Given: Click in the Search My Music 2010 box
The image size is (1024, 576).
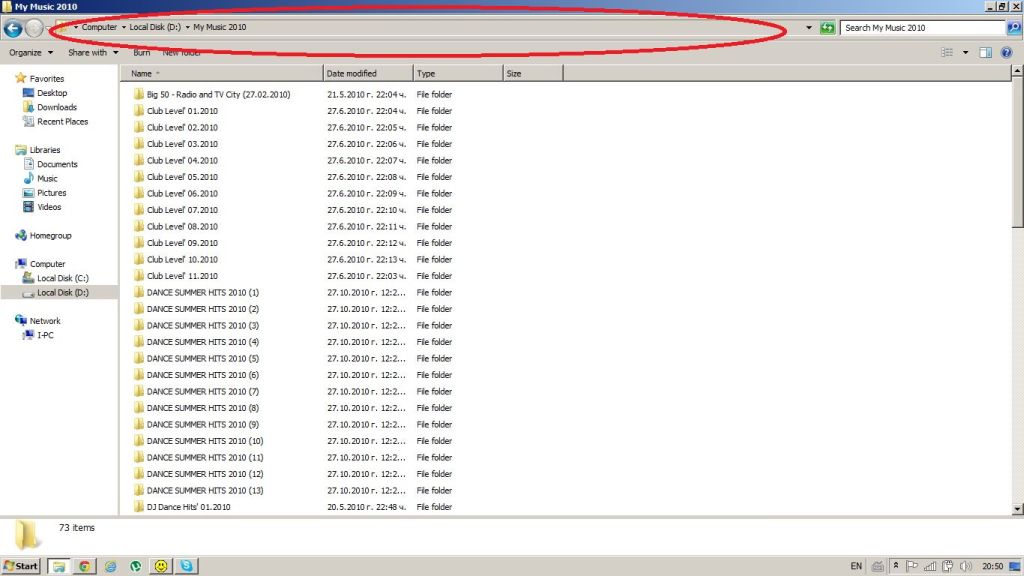Looking at the screenshot, I should pyautogui.click(x=920, y=28).
